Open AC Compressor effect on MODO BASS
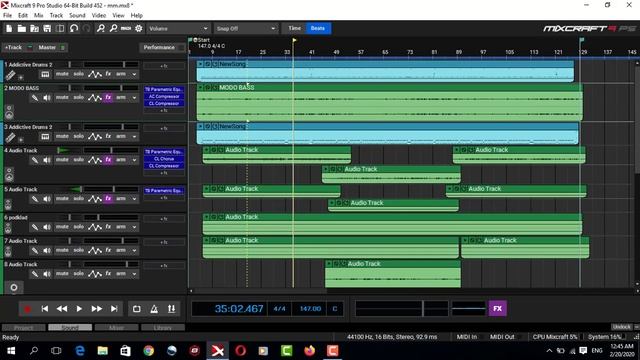640x360 pixels. pos(164,96)
